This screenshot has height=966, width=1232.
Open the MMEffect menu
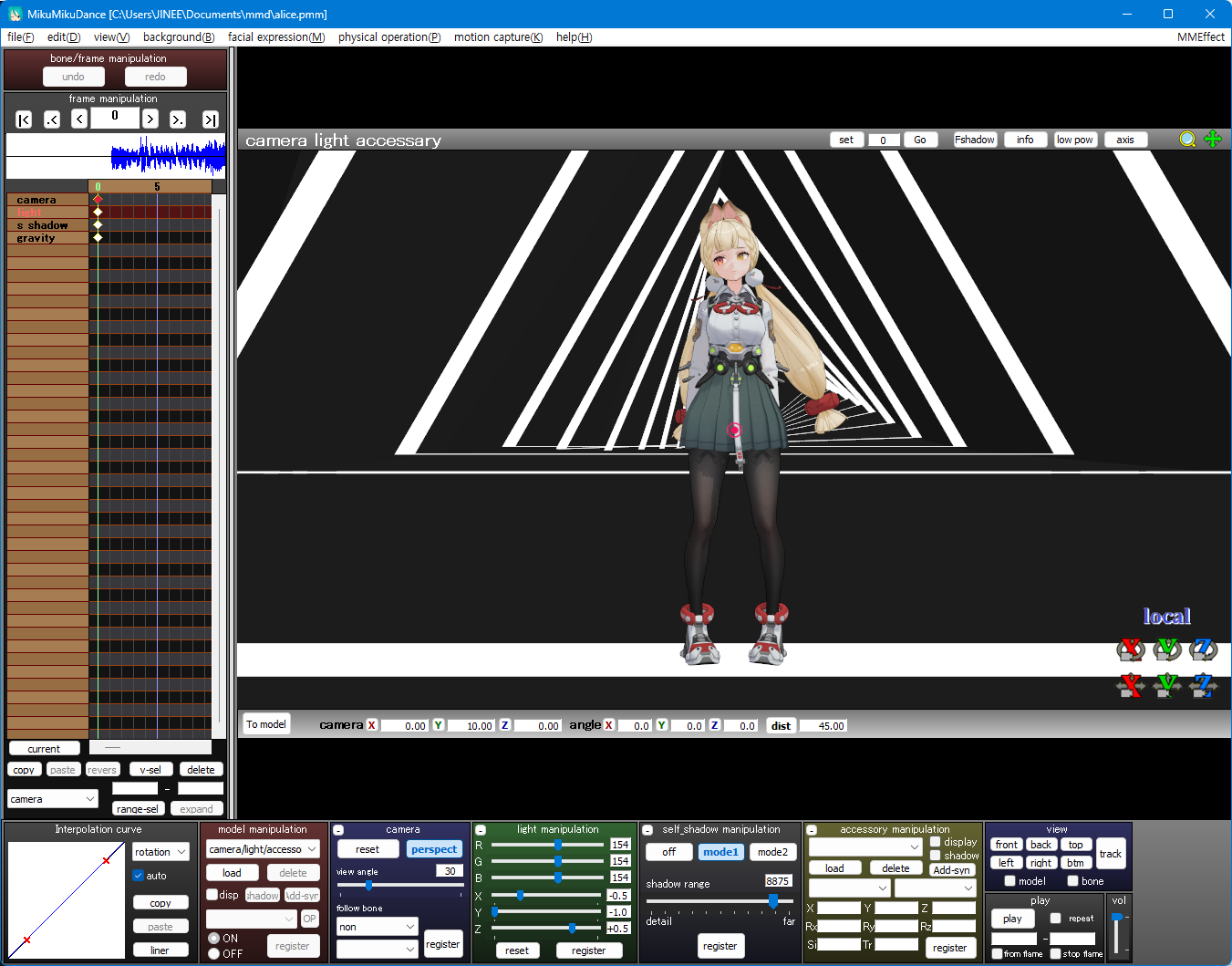(x=1201, y=37)
